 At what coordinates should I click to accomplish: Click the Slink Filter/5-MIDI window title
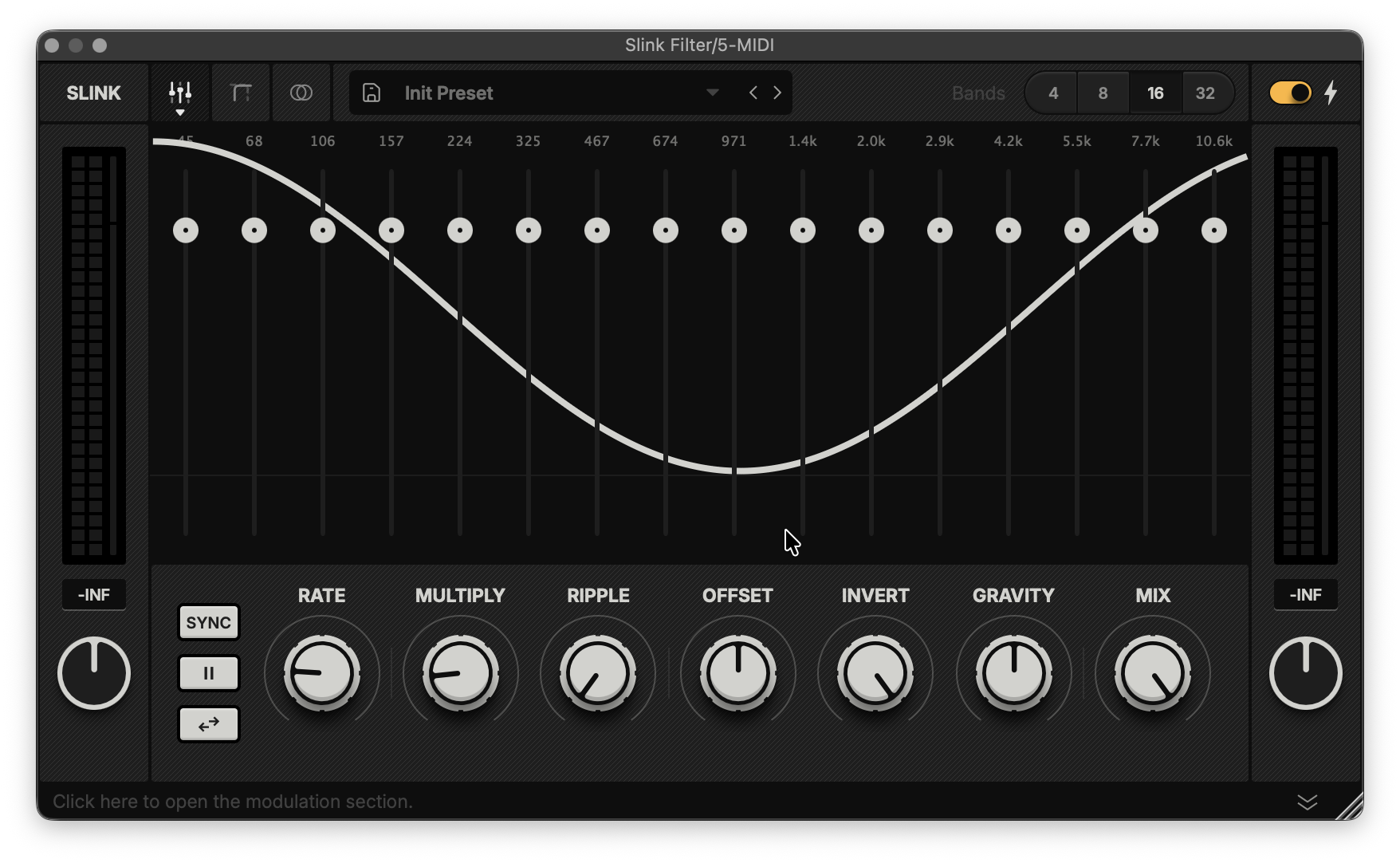coord(699,45)
